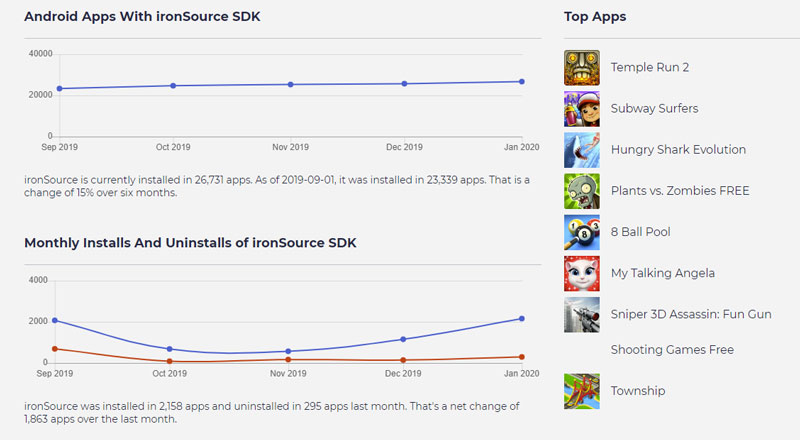Screen dimensions: 800x440
Task: Click the blue installs point for Nov 2019
Action: coord(288,351)
